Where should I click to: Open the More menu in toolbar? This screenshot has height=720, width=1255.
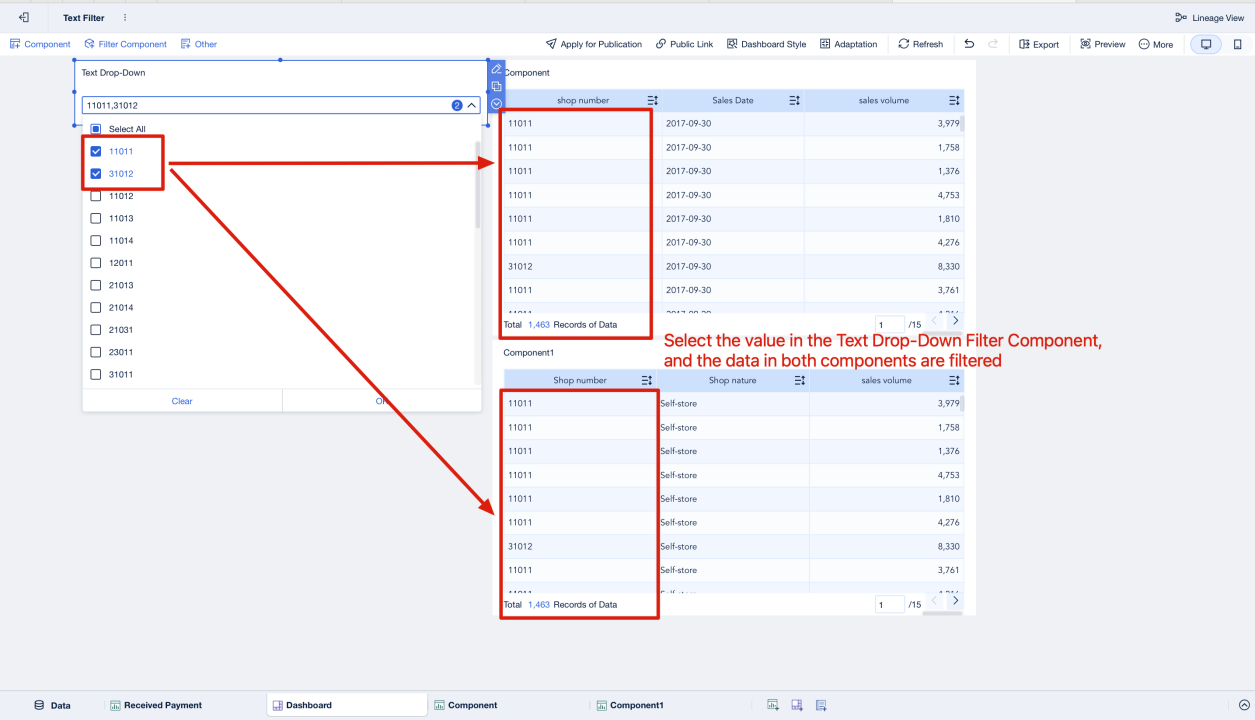(x=1156, y=44)
